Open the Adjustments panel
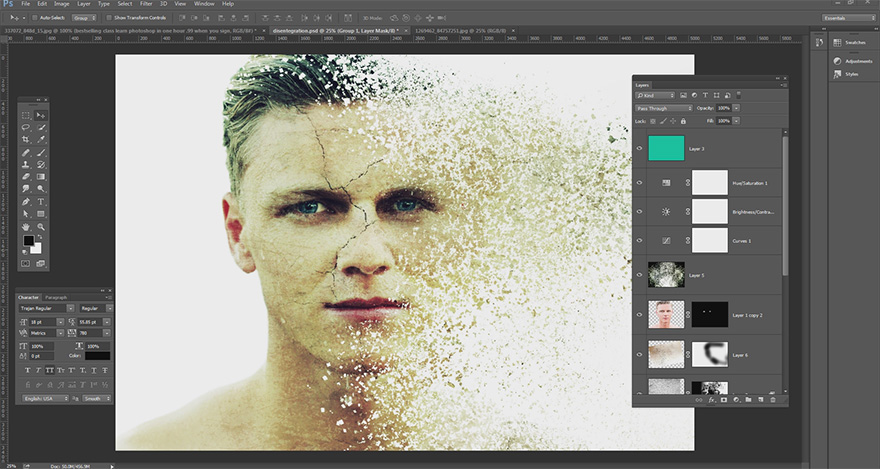The height and width of the screenshot is (469, 880). click(859, 61)
